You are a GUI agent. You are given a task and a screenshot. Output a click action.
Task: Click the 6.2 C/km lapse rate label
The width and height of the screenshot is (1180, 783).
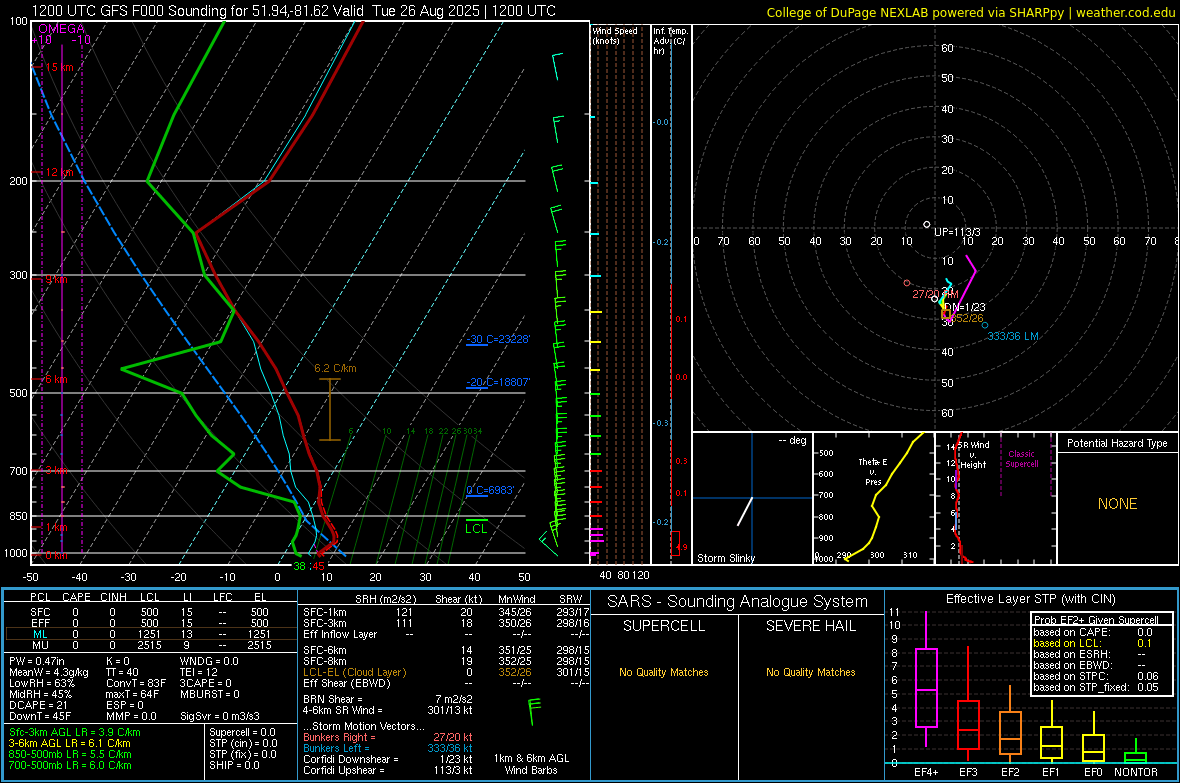pos(335,368)
